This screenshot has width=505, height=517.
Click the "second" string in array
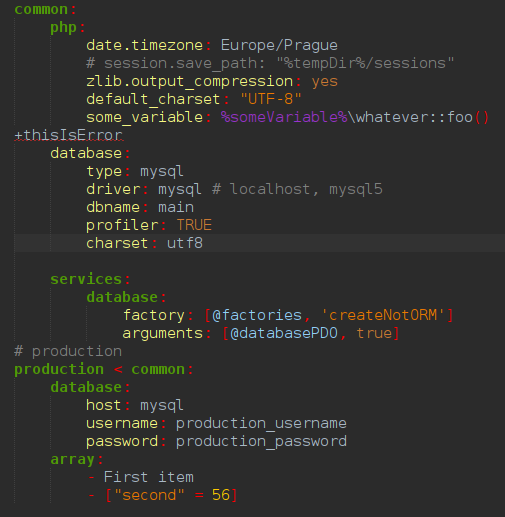[149, 495]
